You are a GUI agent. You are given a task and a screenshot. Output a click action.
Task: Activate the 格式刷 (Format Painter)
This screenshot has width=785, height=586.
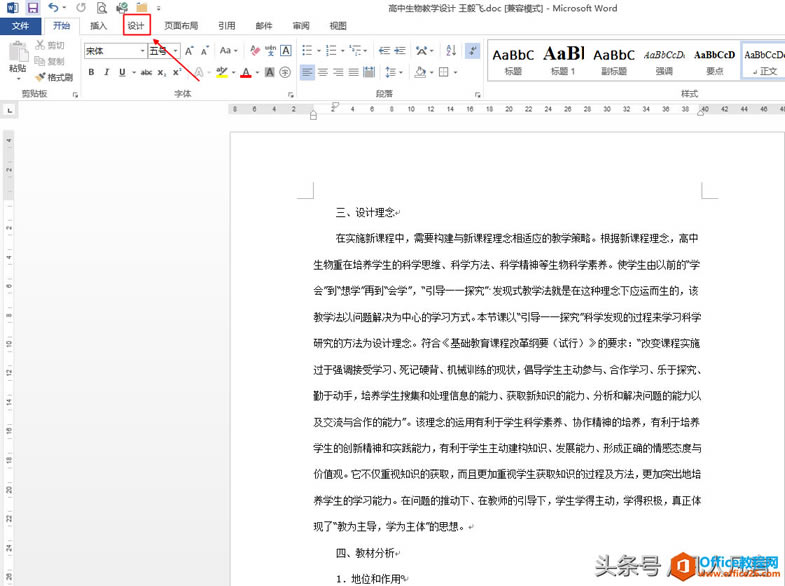point(55,77)
